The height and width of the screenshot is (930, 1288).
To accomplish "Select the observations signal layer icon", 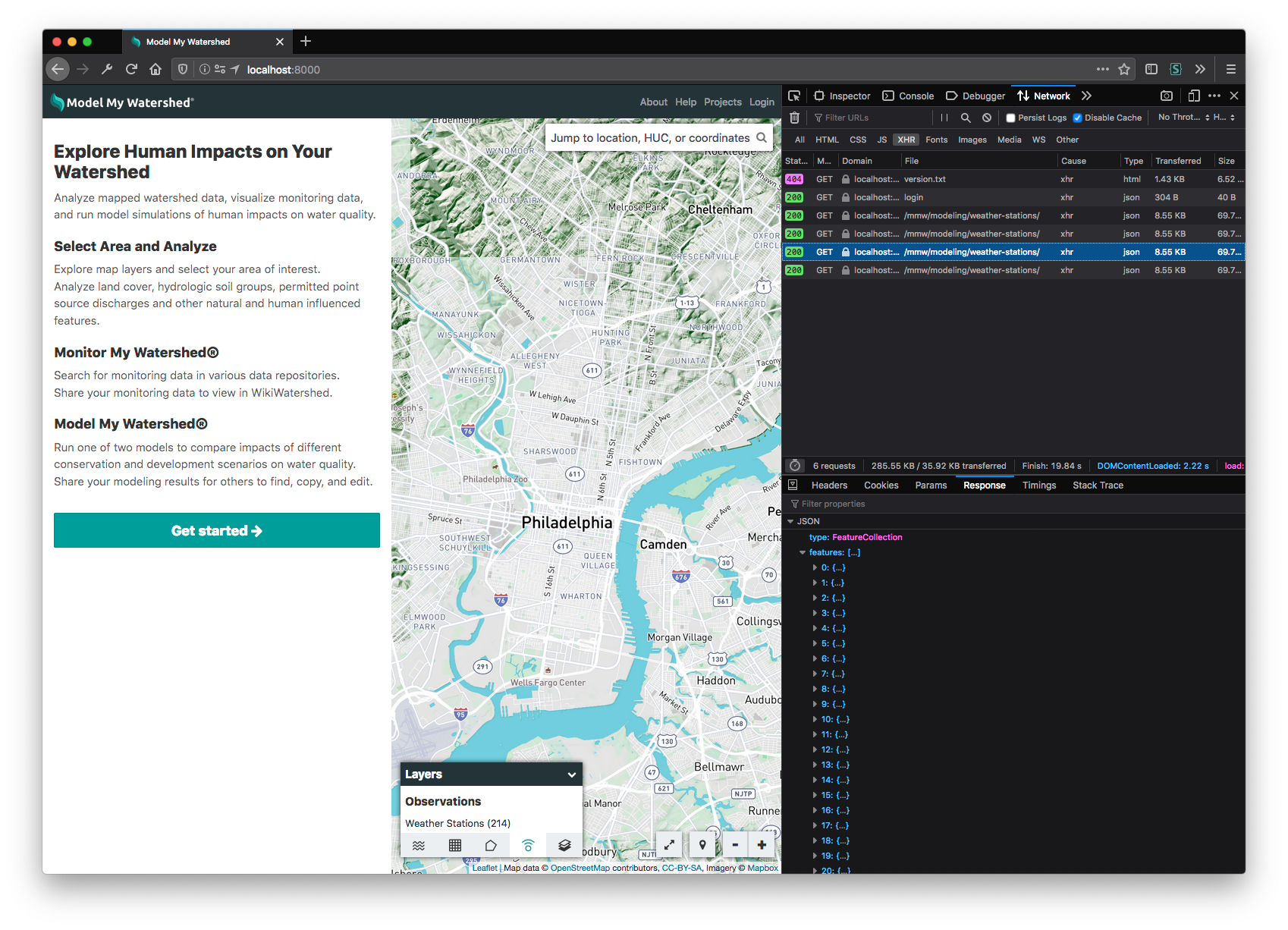I will click(528, 845).
